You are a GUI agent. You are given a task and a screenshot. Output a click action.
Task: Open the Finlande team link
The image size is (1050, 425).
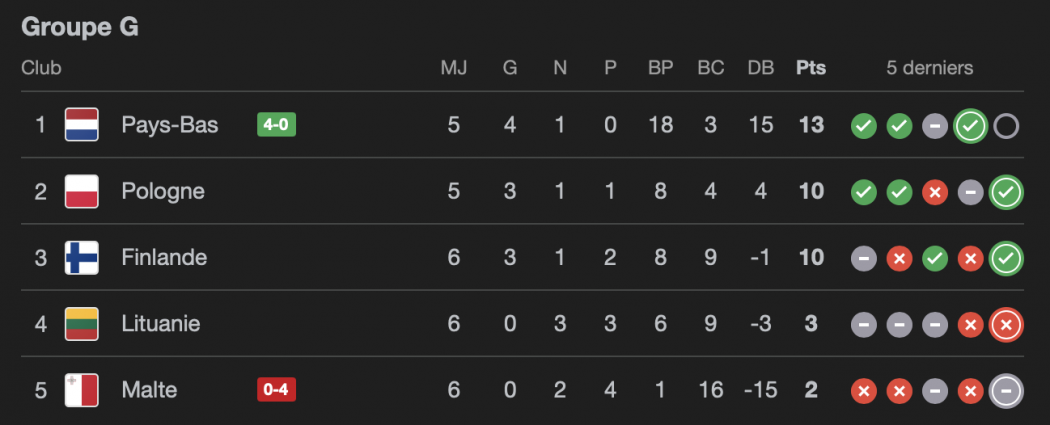click(x=164, y=258)
